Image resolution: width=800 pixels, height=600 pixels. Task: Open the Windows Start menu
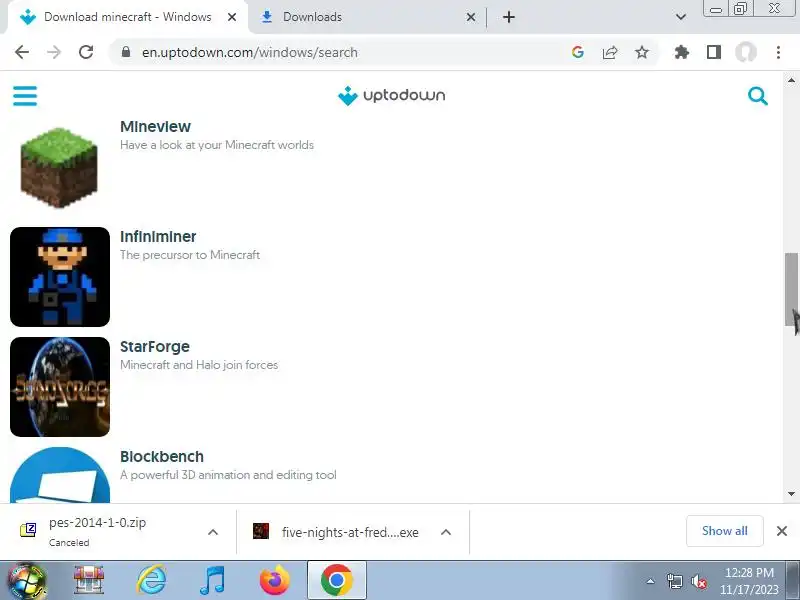point(26,581)
